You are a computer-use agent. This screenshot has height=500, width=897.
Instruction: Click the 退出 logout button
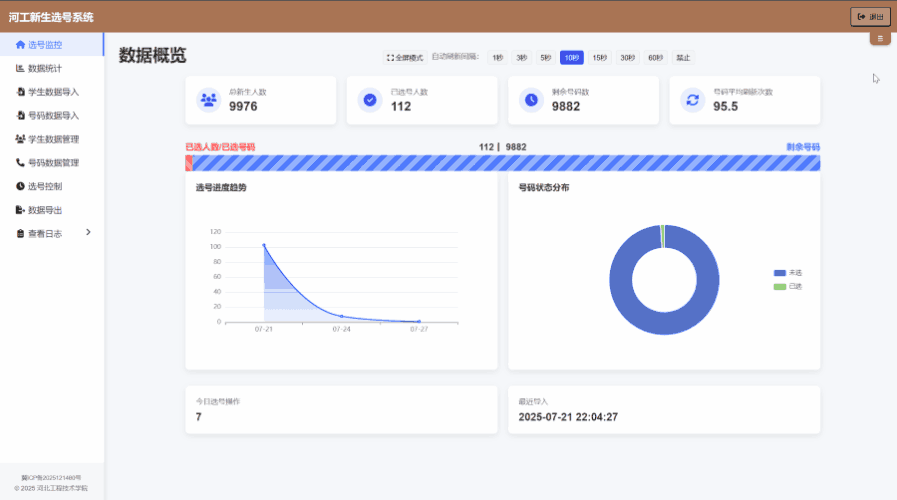870,16
